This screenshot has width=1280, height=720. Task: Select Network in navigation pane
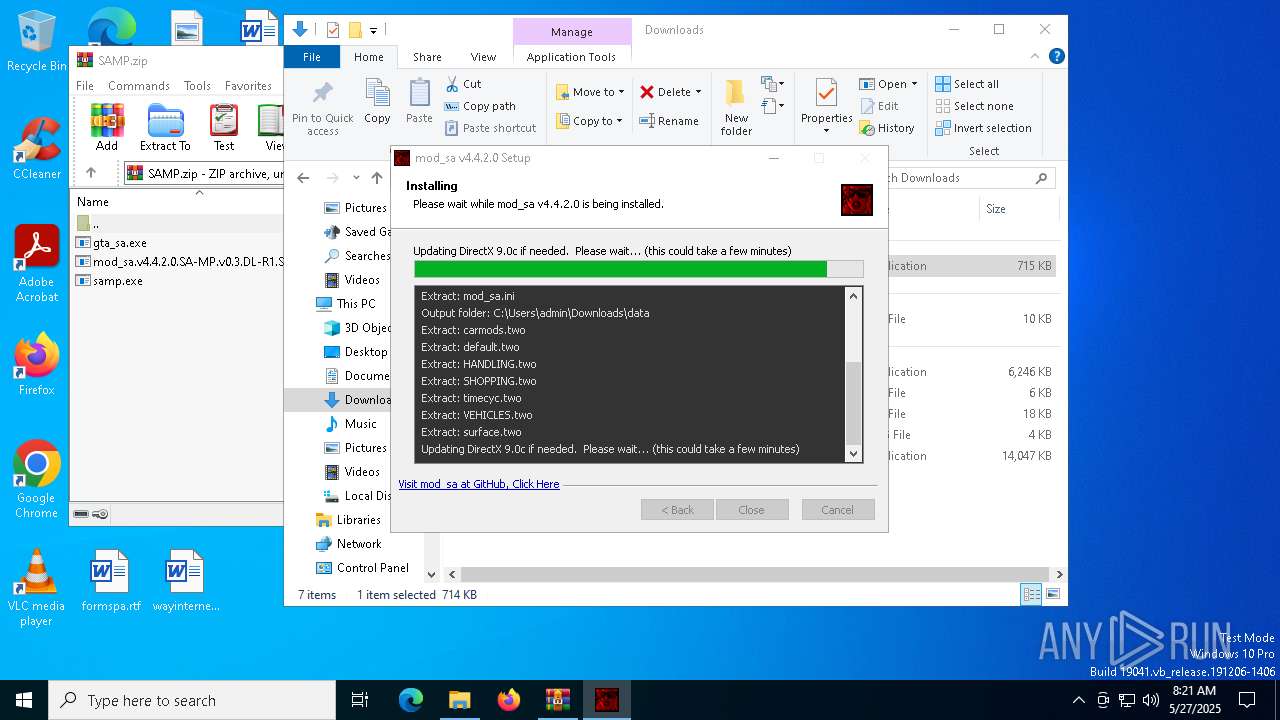tap(348, 544)
